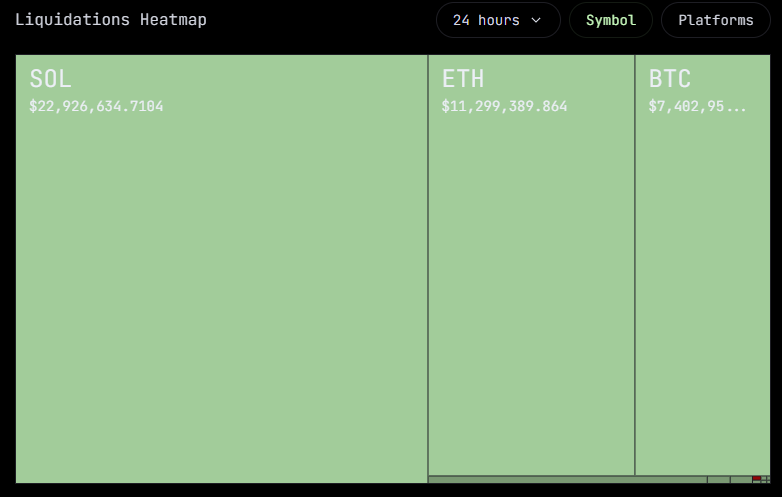Click the ETH liquidation tile
Image resolution: width=782 pixels, height=497 pixels.
coord(531,265)
